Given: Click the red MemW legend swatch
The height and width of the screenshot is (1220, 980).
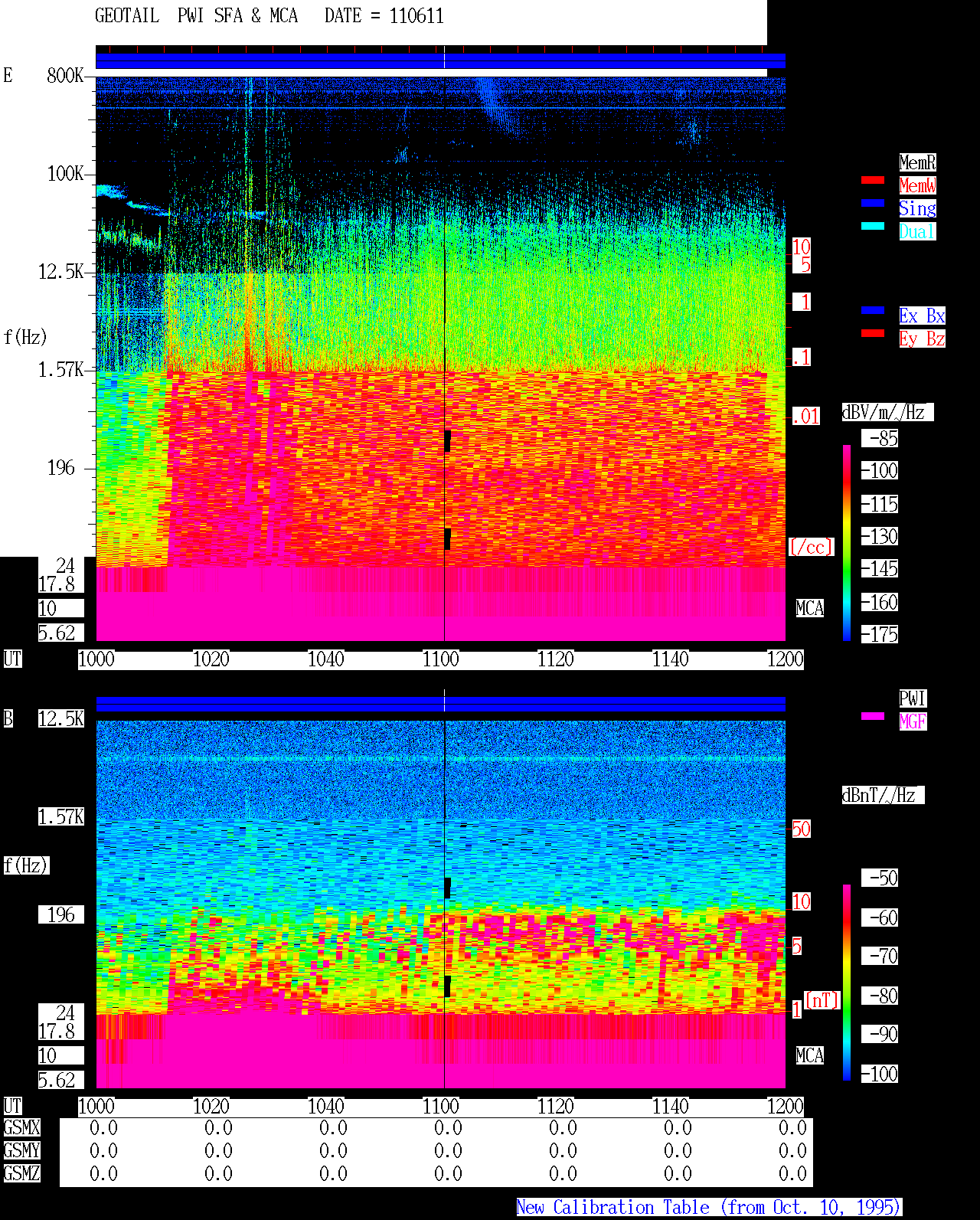Looking at the screenshot, I should pyautogui.click(x=873, y=180).
